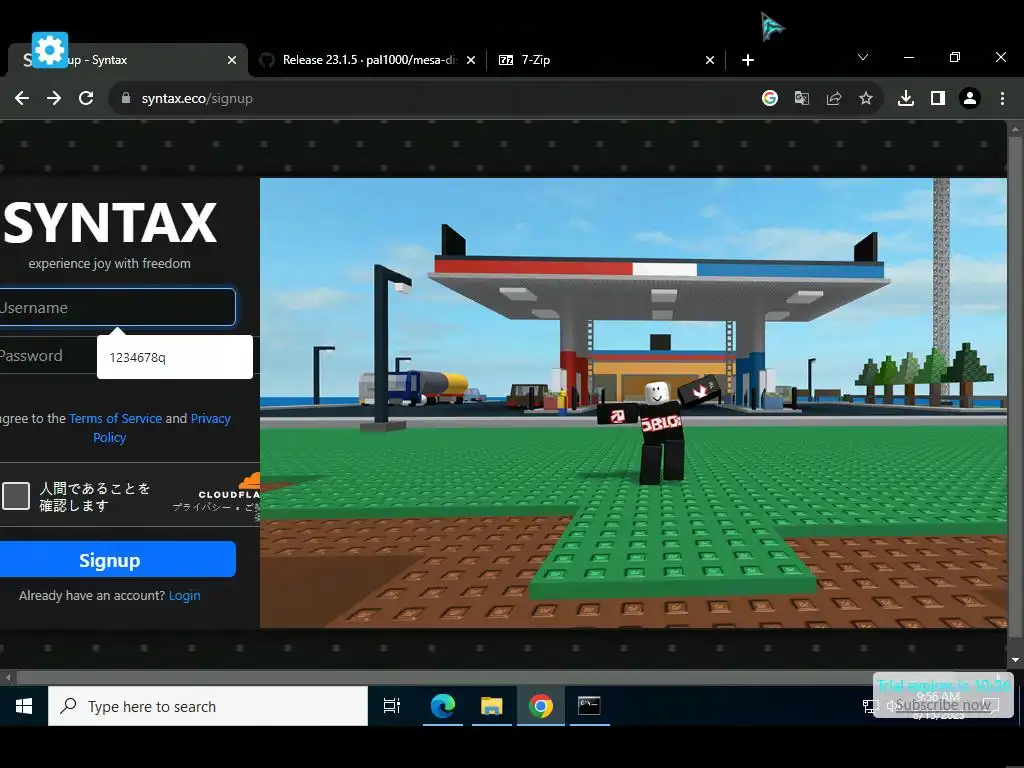1024x768 pixels.
Task: Close the 7-Zip tab
Action: point(710,60)
